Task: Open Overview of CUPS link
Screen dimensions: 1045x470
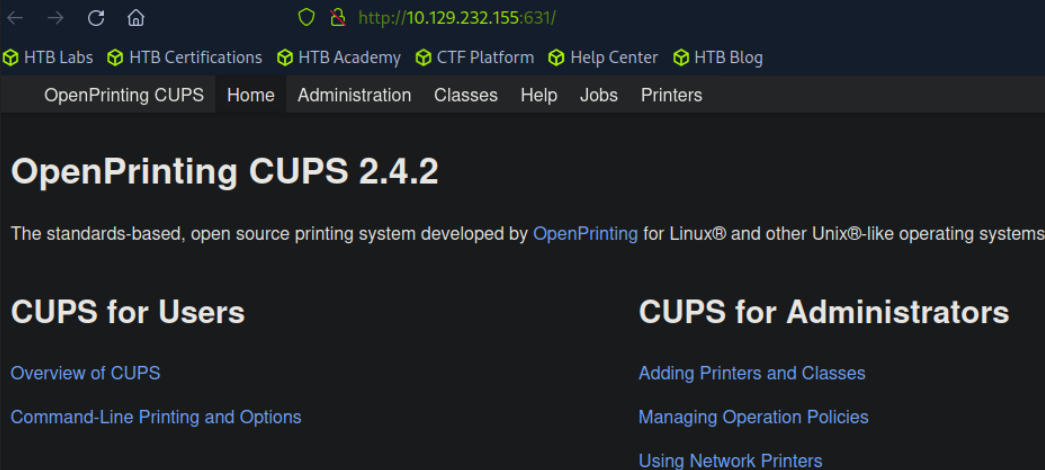Action: coord(85,373)
